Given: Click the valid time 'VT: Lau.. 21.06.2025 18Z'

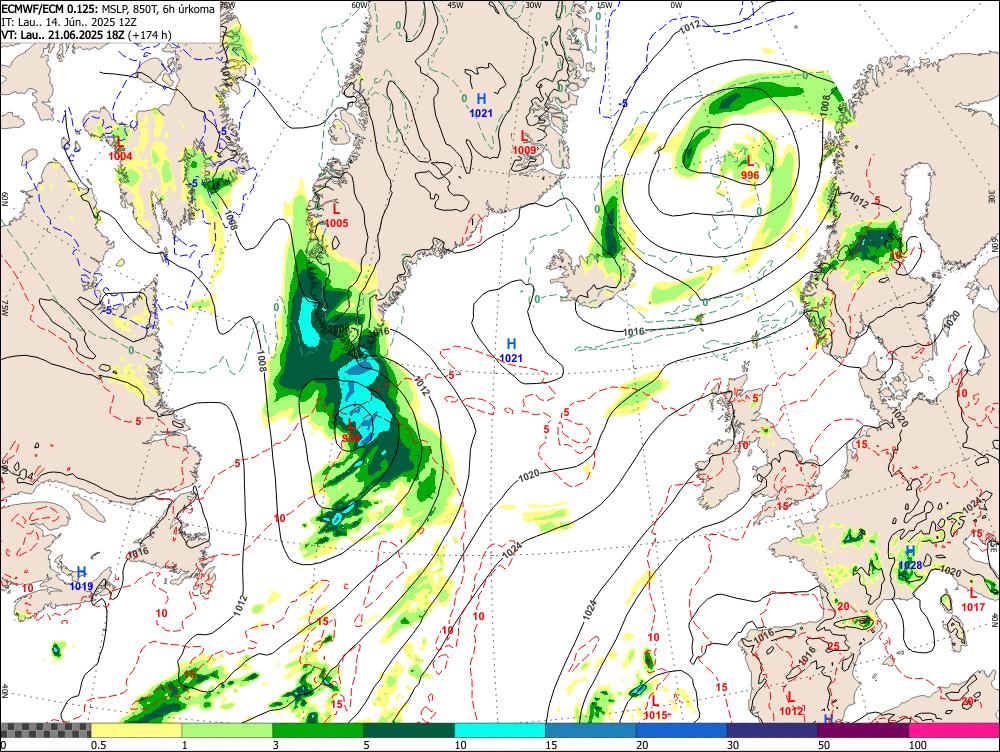Looking at the screenshot, I should click(x=62, y=35).
